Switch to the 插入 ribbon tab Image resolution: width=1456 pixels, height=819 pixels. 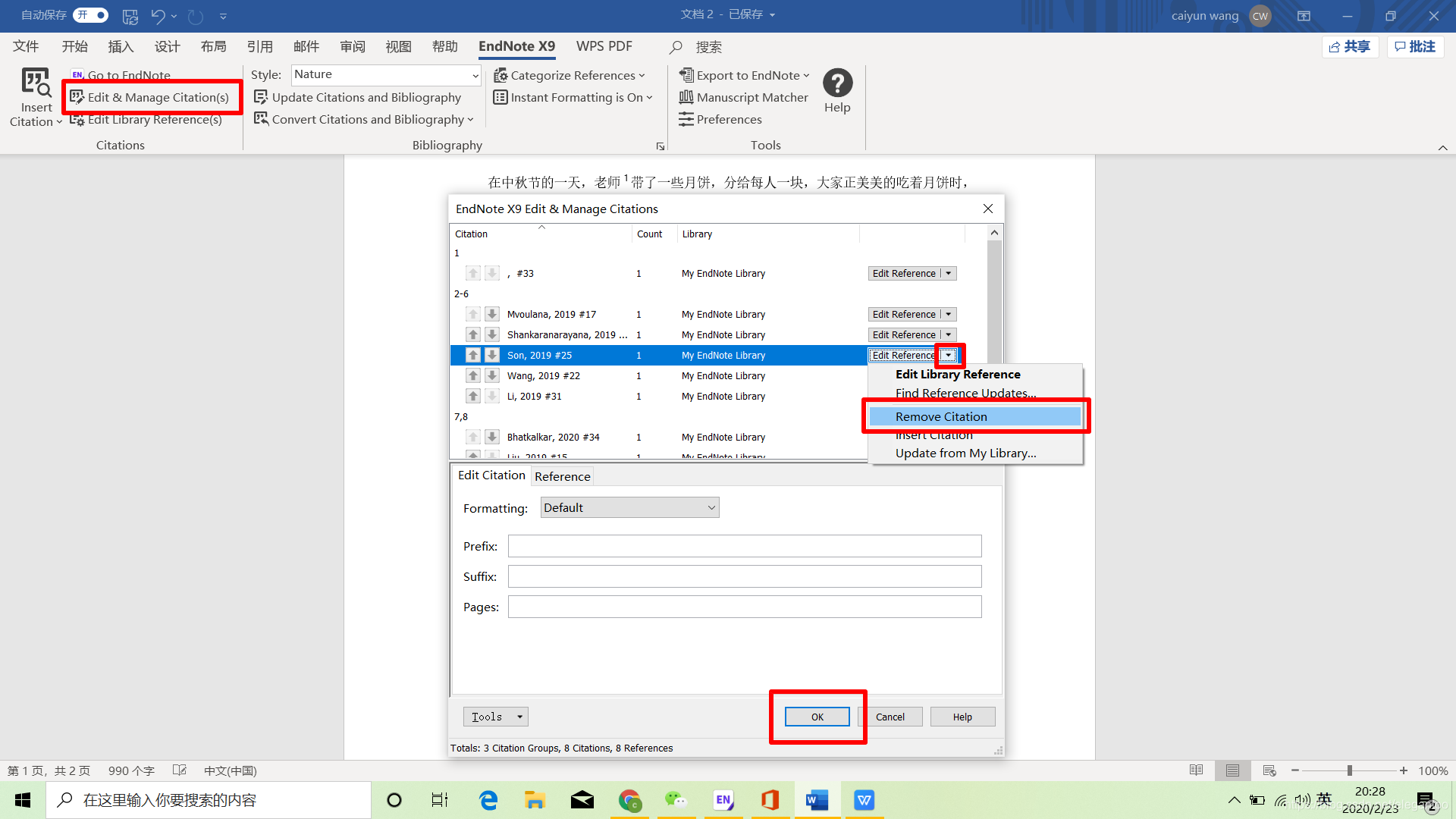click(x=121, y=46)
